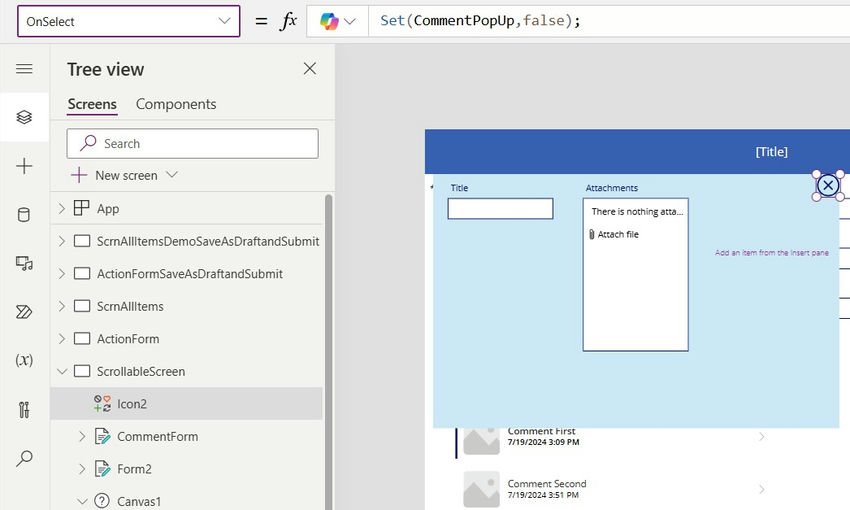850x510 pixels.
Task: Expand ActionFormSaveAsDraftandSubmit screen
Action: 61,273
